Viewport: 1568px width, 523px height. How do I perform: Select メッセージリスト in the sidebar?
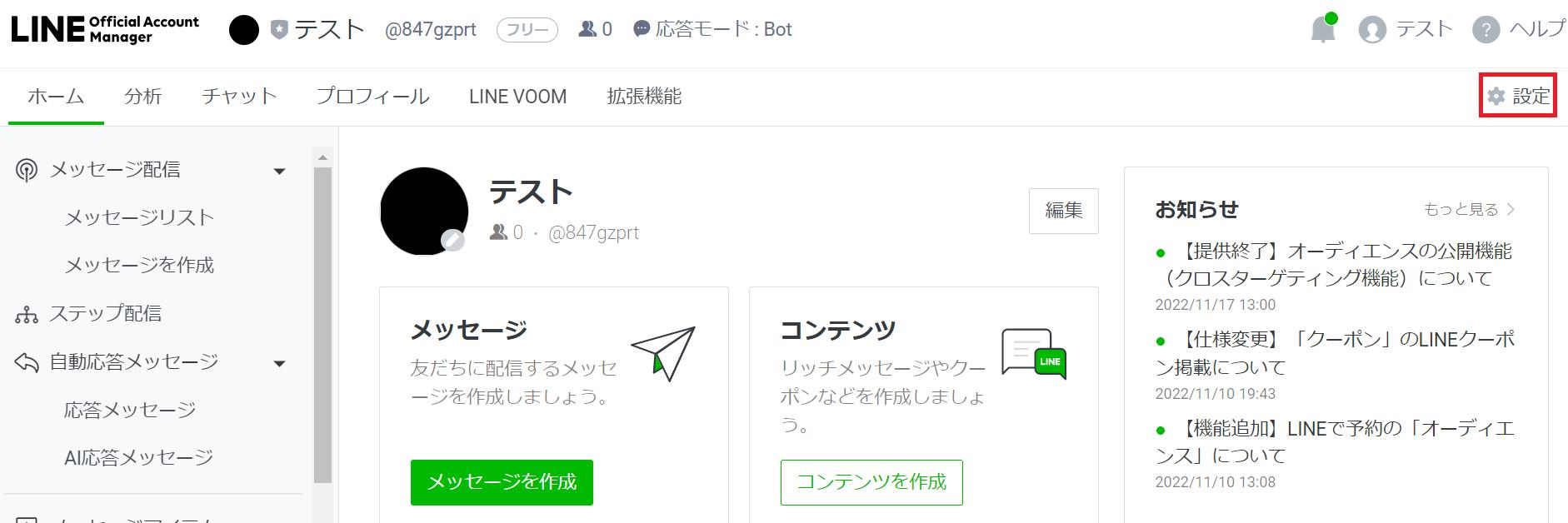(x=140, y=217)
